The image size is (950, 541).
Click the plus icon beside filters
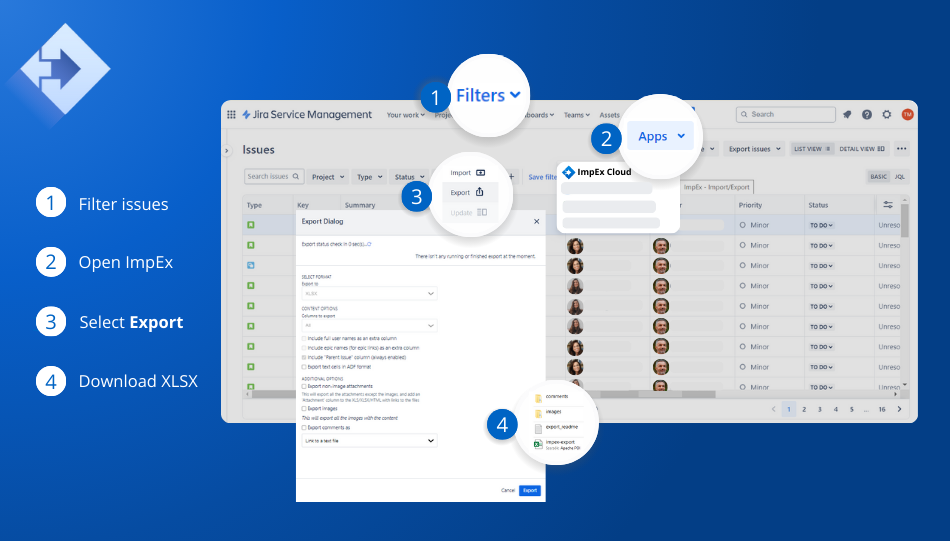[x=511, y=177]
